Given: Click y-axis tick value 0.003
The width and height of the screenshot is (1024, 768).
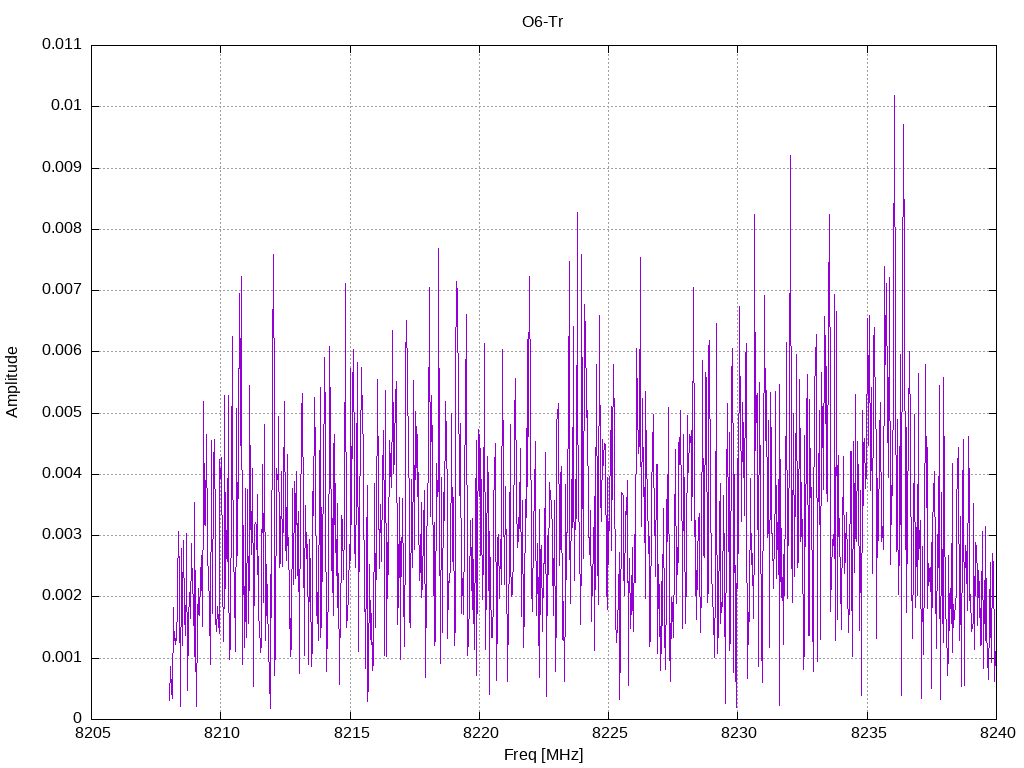Looking at the screenshot, I should [x=62, y=534].
